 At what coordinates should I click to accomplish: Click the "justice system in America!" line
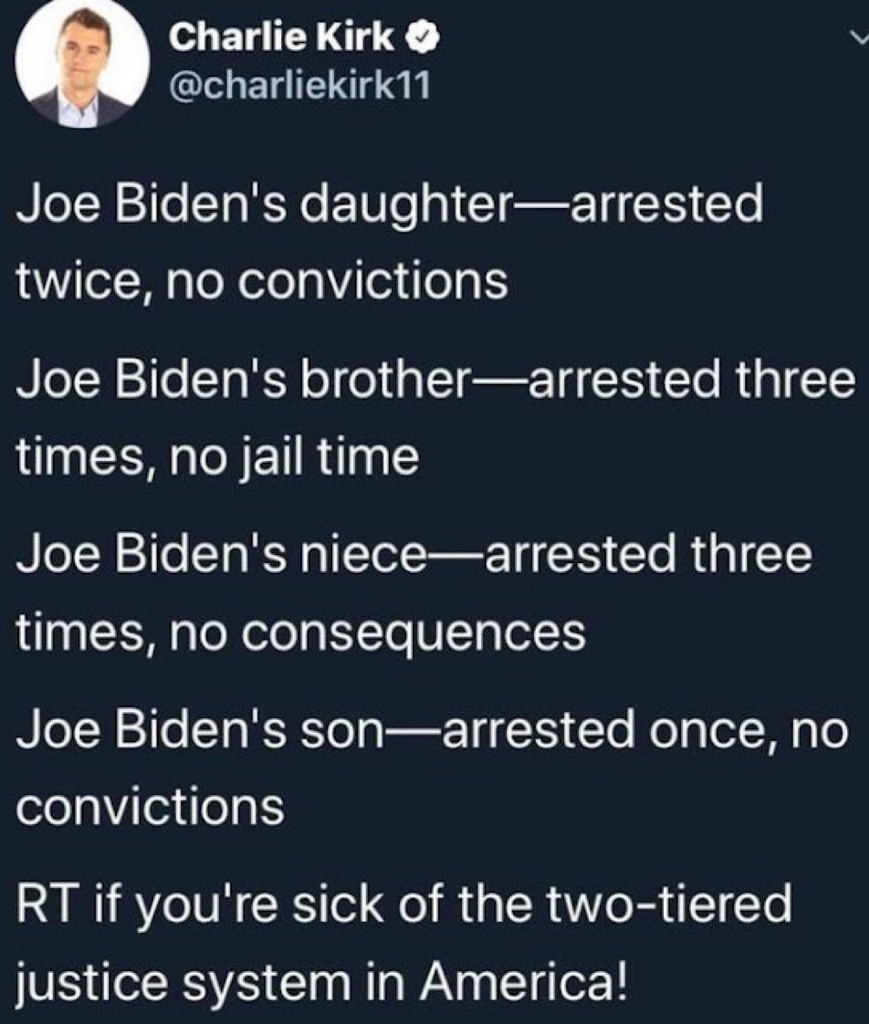pyautogui.click(x=323, y=983)
